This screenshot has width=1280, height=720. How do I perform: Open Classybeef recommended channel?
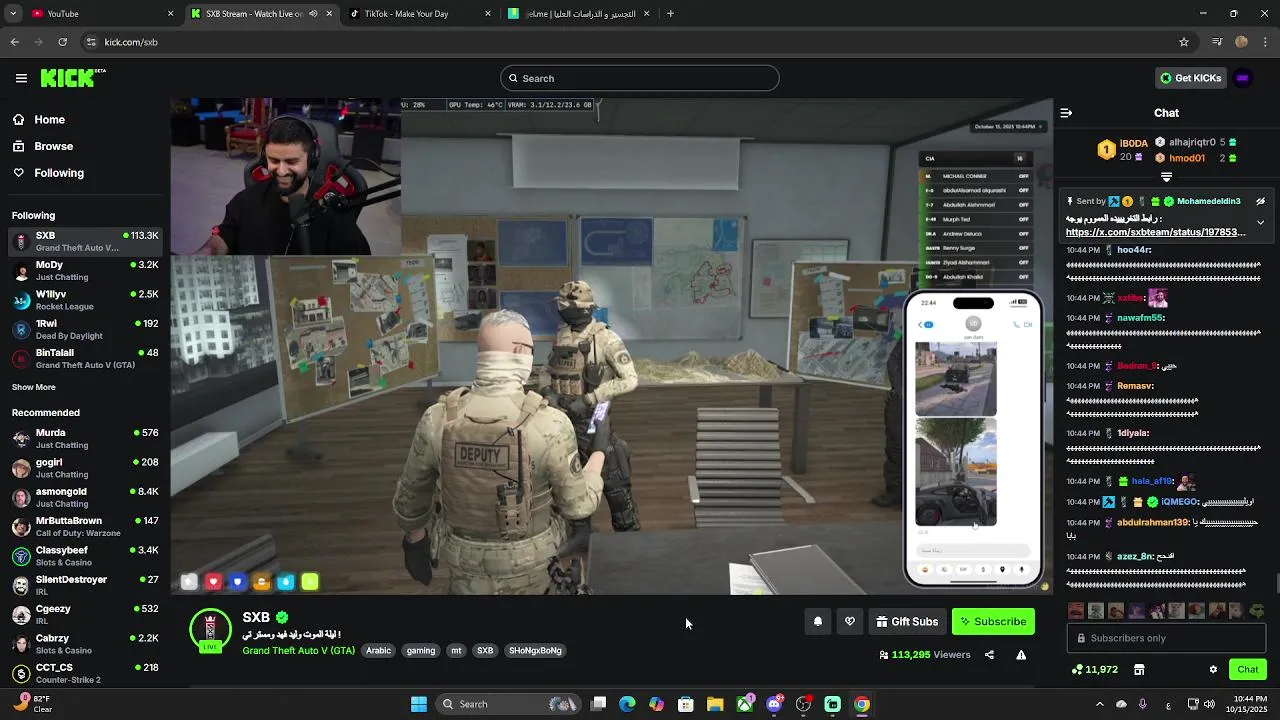(x=85, y=556)
